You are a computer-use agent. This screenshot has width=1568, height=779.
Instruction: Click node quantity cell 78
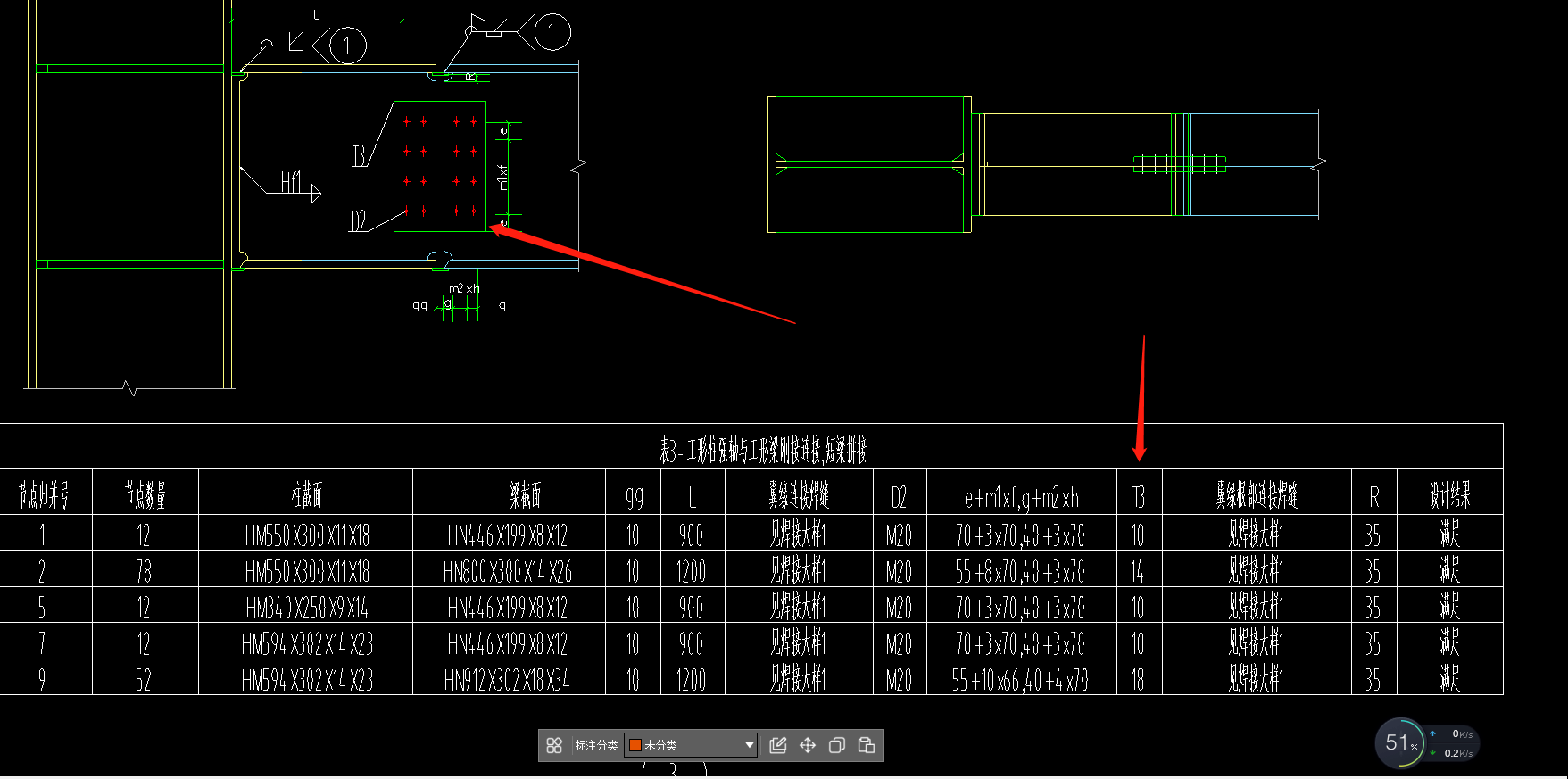point(144,571)
